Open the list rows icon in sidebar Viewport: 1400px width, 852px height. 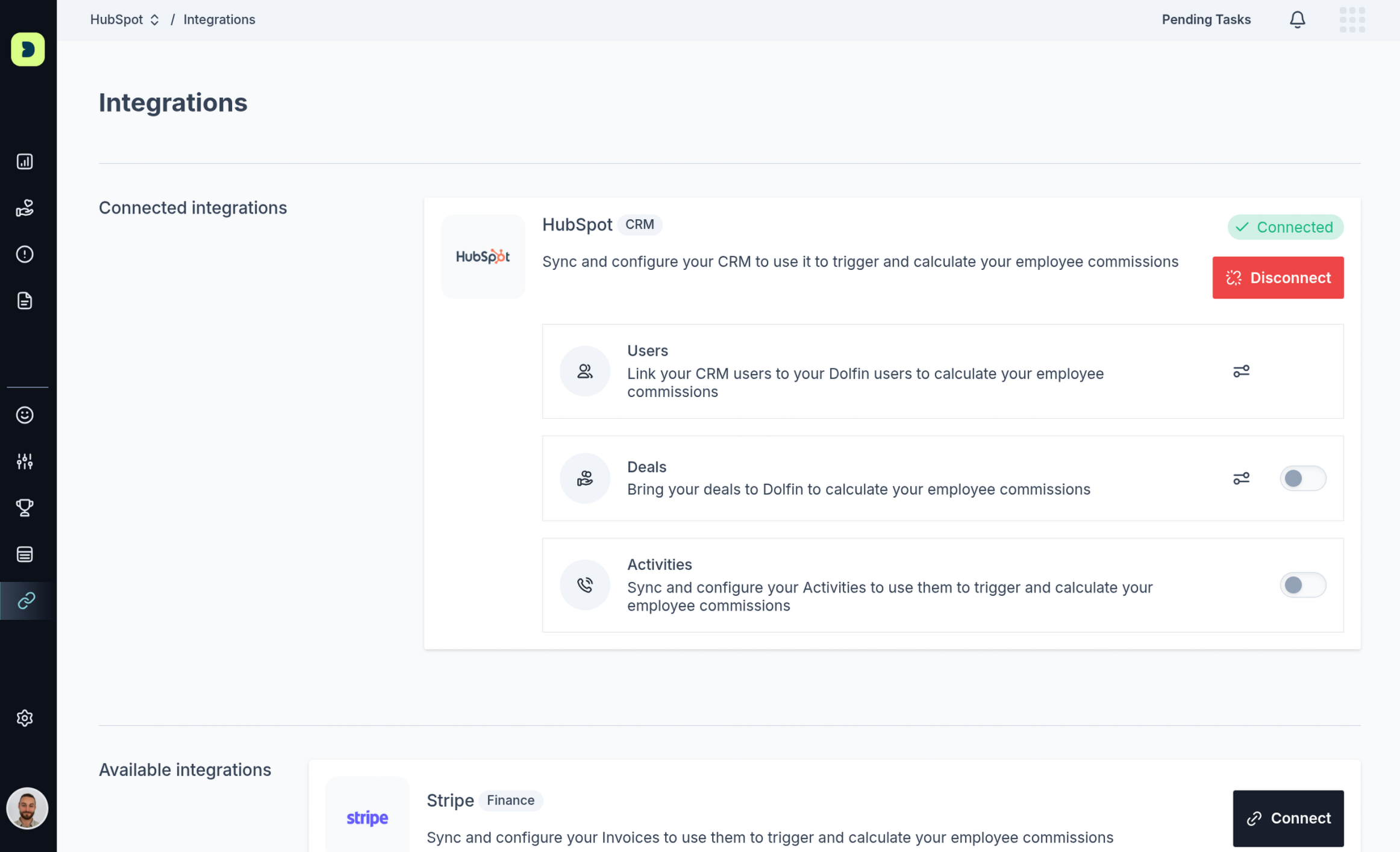tap(25, 554)
